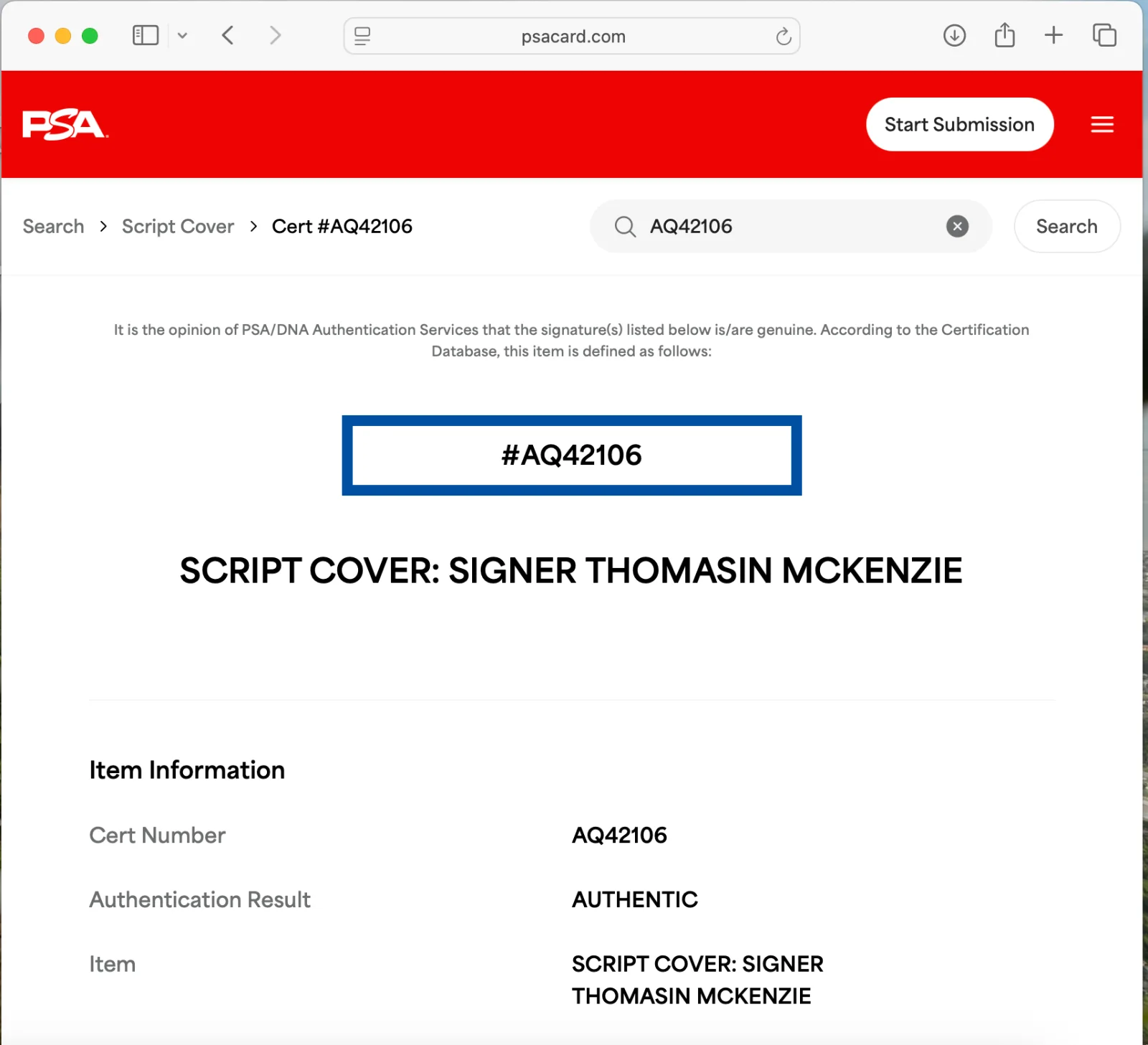The height and width of the screenshot is (1045, 1148).
Task: Click the psacard.com address field
Action: pos(572,36)
